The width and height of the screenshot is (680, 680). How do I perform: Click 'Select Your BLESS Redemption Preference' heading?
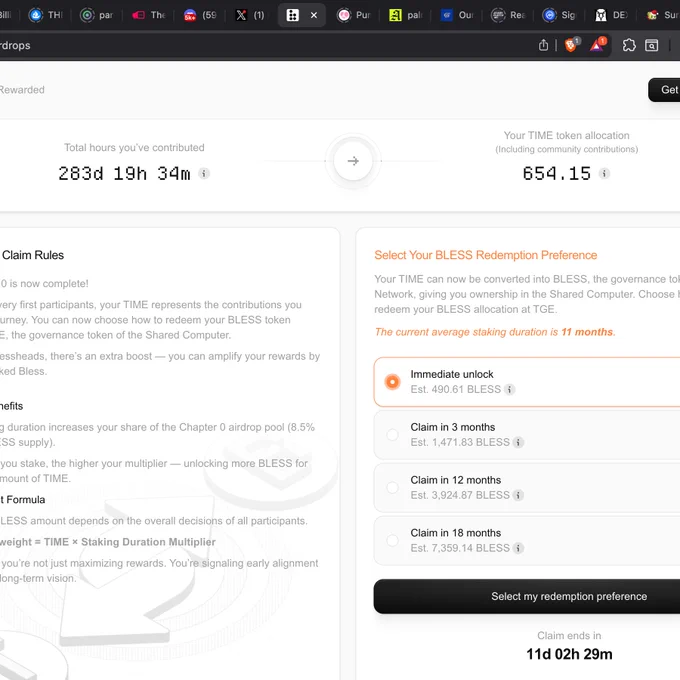click(x=486, y=255)
